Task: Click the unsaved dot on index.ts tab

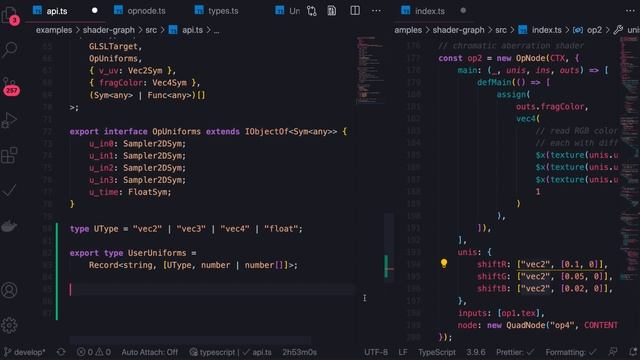Action: pos(463,11)
